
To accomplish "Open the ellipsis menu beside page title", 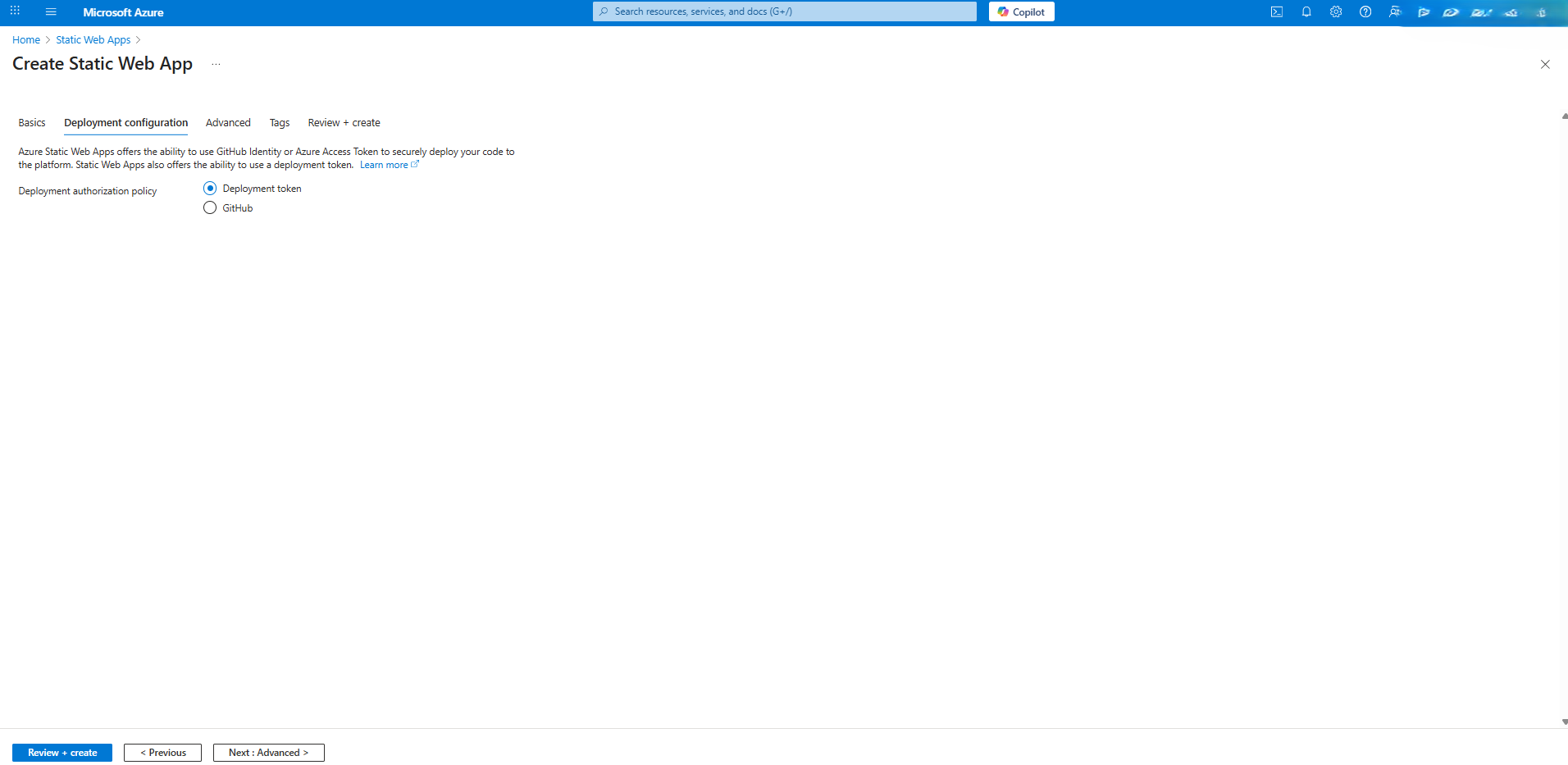I will (216, 64).
